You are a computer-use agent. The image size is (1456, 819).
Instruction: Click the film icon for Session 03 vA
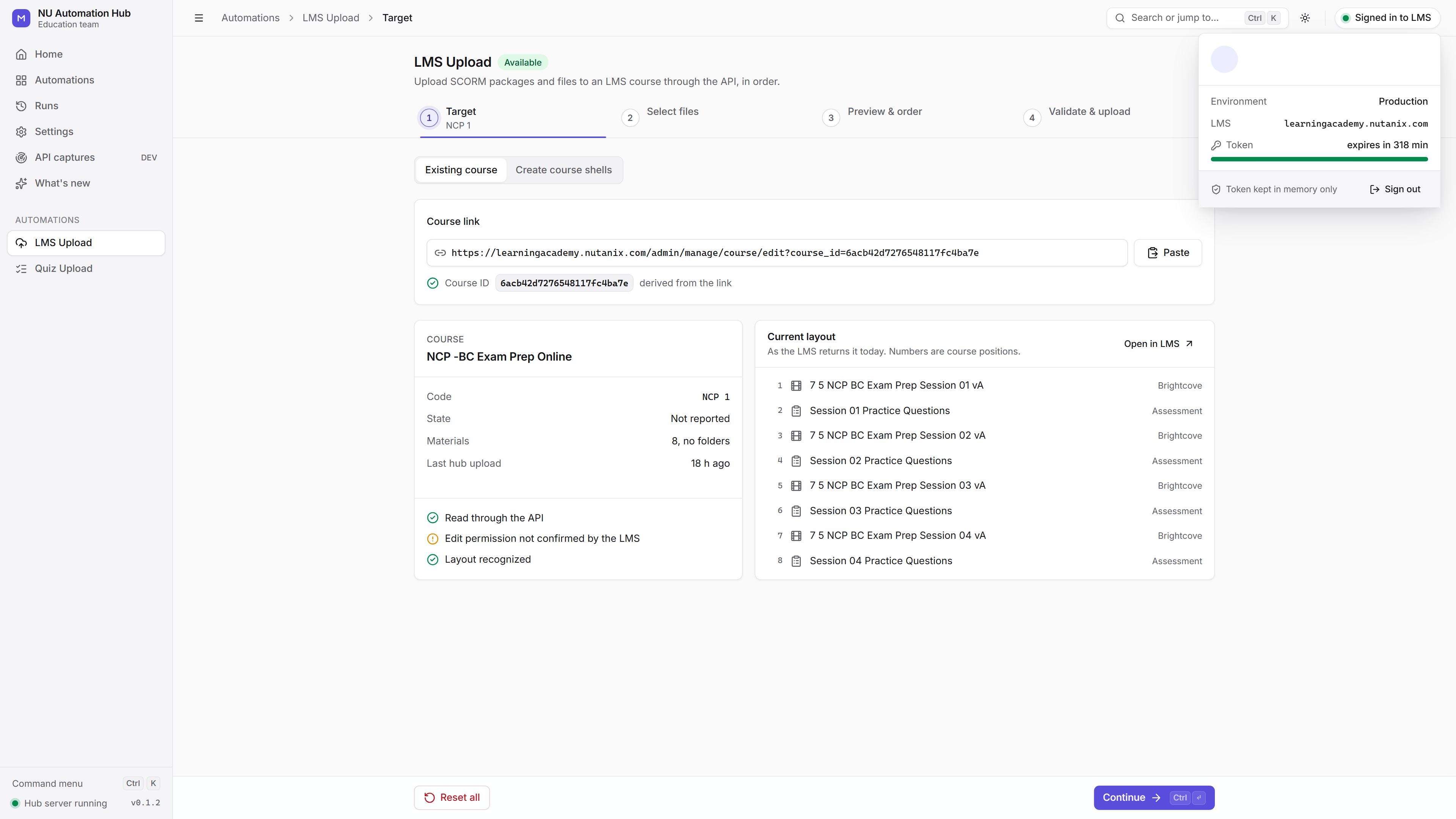tap(796, 486)
